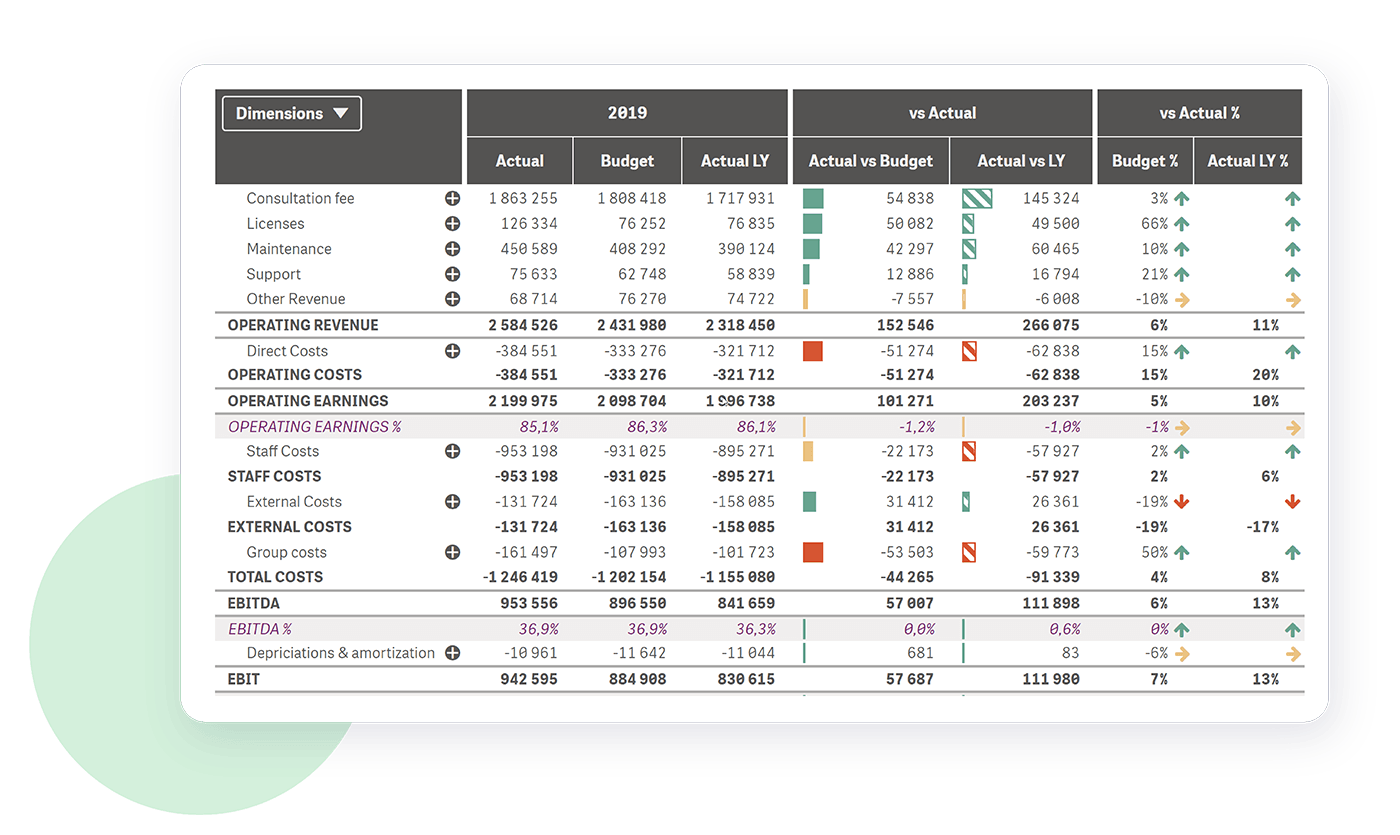Click yellow right arrow beside Other Revenue -10%
The image size is (1400, 835).
coord(1182,299)
